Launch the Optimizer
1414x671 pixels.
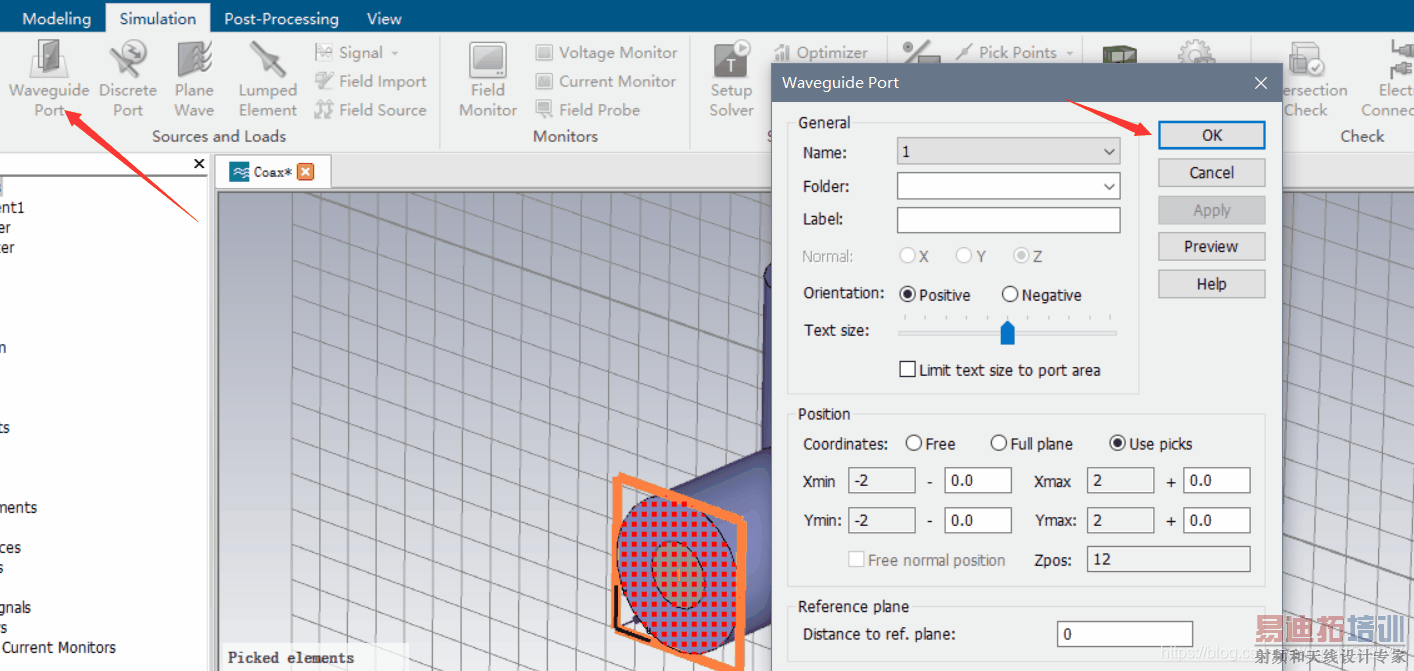point(820,52)
